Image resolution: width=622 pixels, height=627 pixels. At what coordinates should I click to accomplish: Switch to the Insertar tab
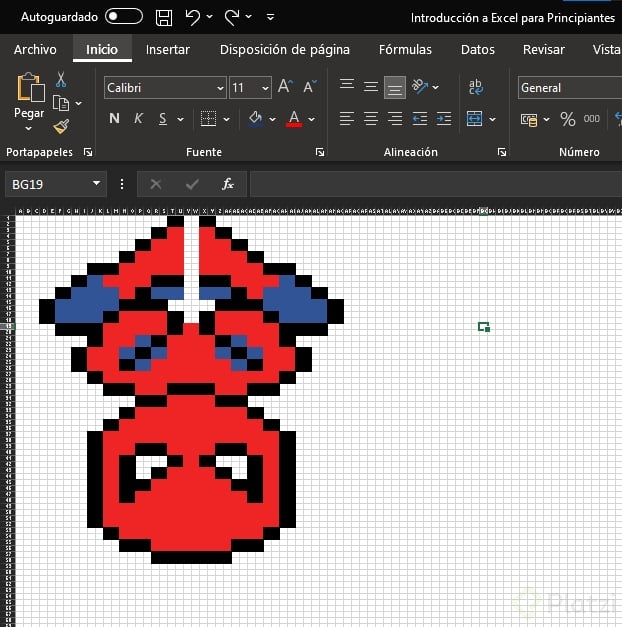(168, 50)
